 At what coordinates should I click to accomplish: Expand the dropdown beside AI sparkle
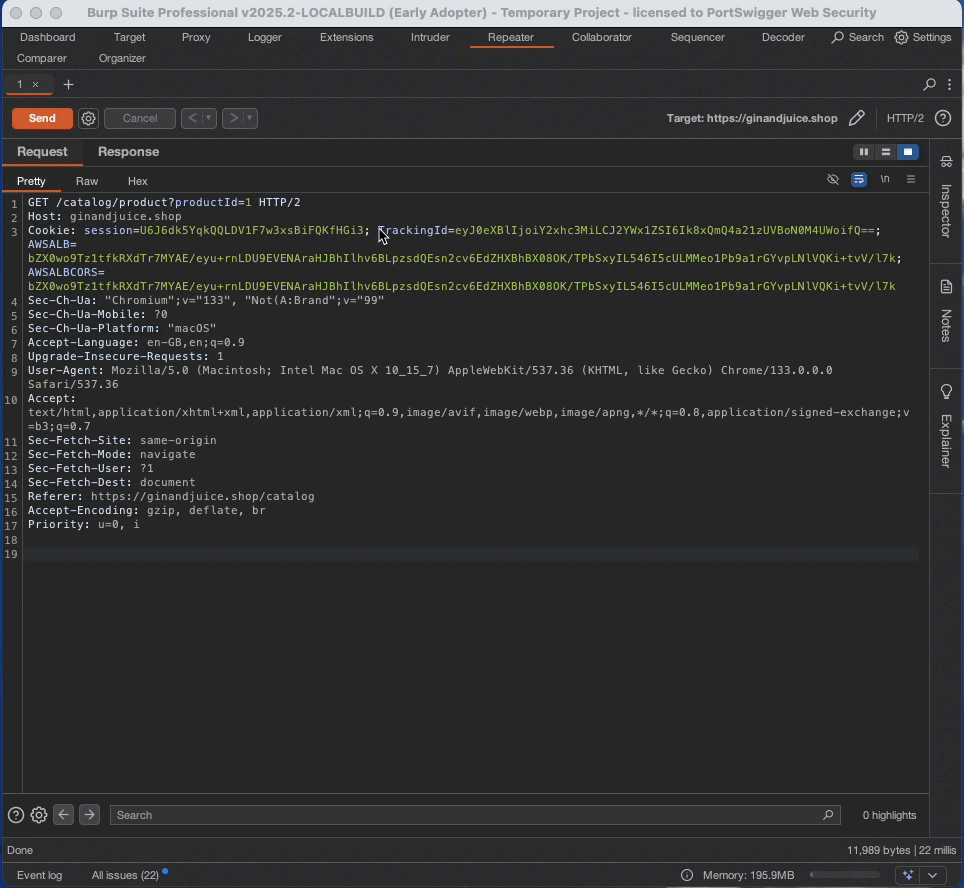tap(932, 875)
